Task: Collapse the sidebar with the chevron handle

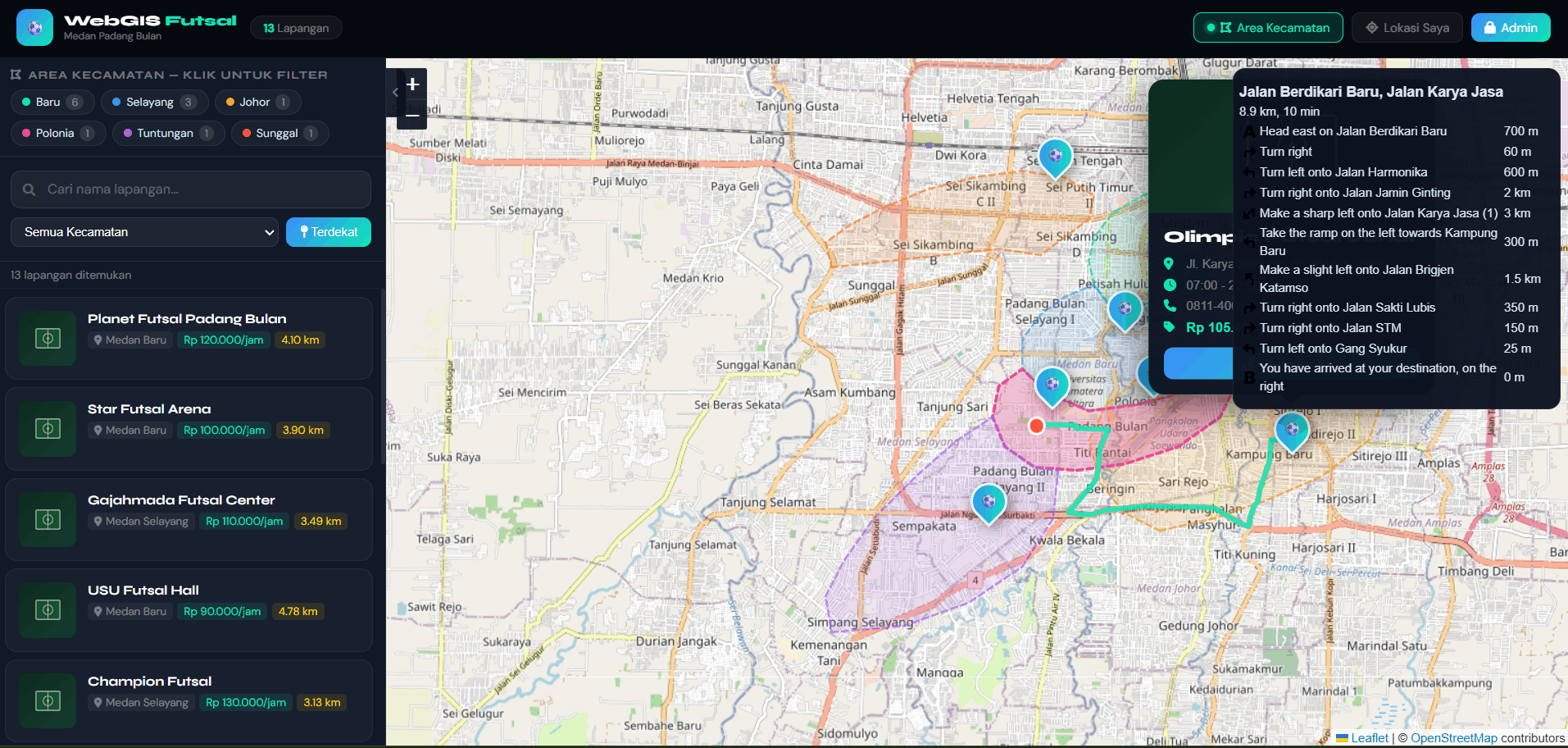Action: (394, 92)
